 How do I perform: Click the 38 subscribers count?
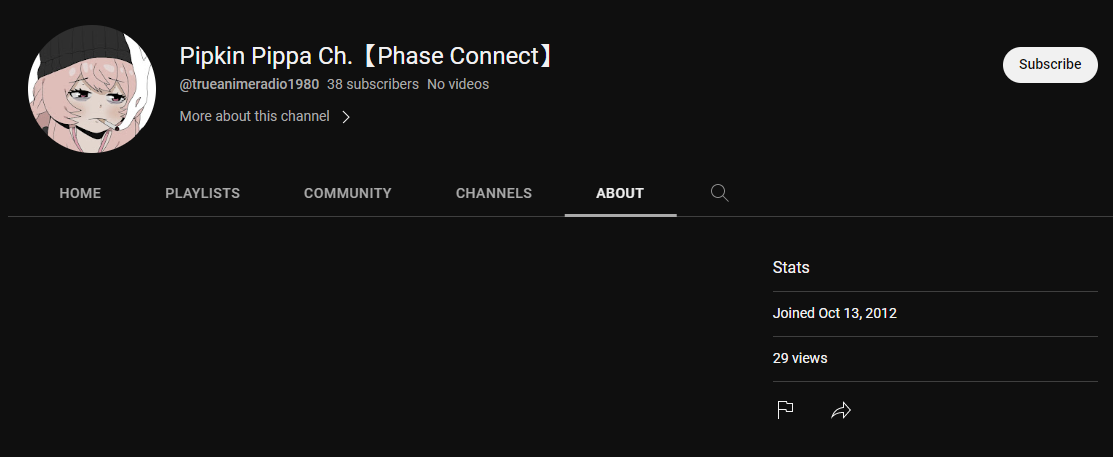click(x=373, y=84)
